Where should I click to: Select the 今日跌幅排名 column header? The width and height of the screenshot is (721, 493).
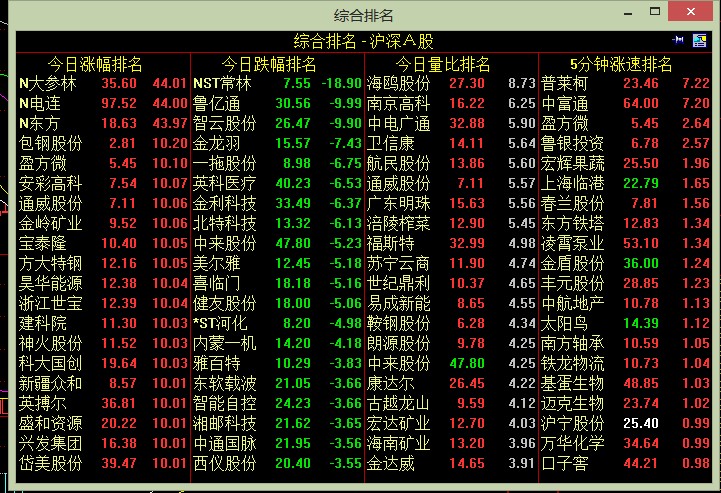269,64
